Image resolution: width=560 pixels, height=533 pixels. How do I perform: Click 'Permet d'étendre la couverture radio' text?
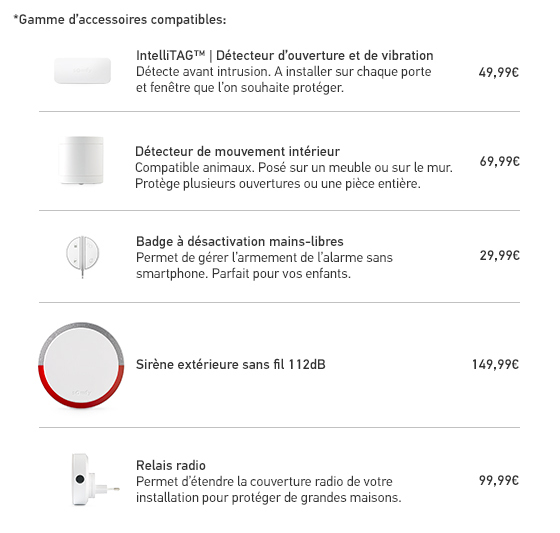click(x=269, y=489)
